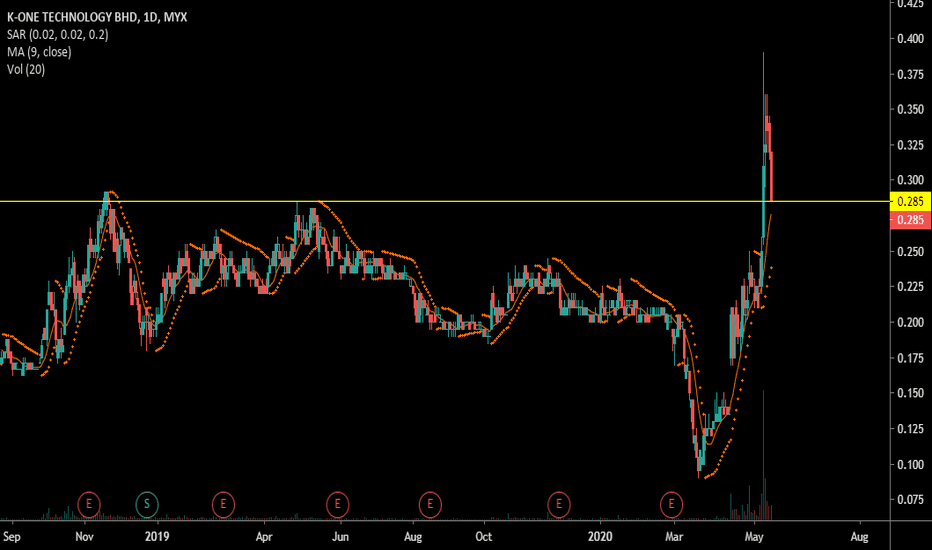932x550 pixels.
Task: Select the yellow horizontal line at 0.285
Action: point(445,202)
